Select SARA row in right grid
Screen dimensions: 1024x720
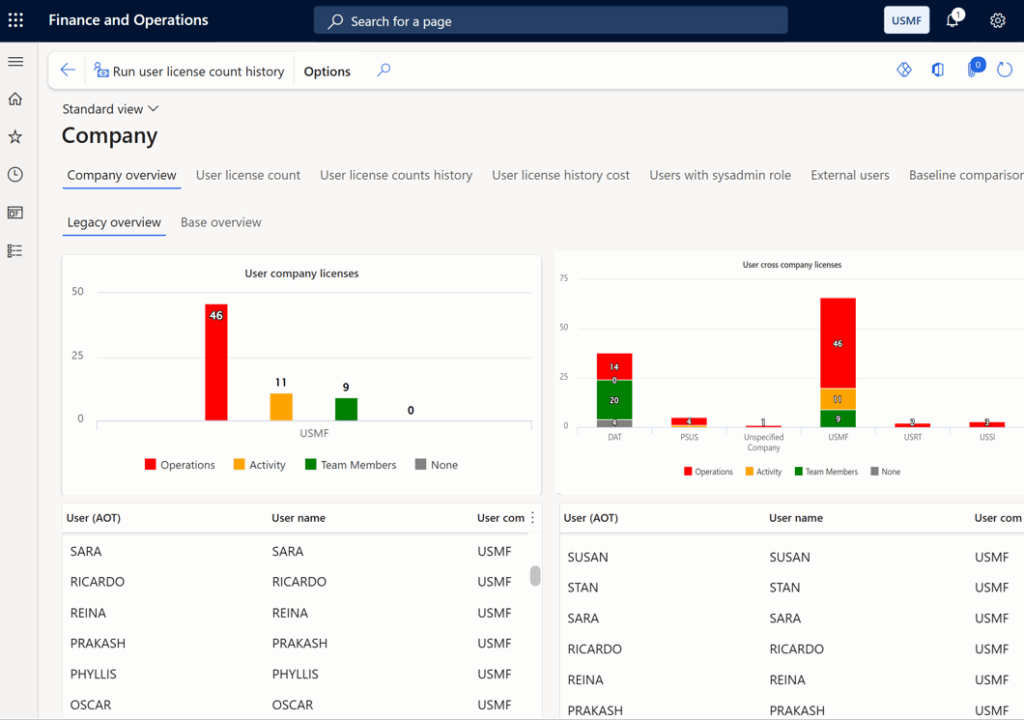[x=792, y=618]
